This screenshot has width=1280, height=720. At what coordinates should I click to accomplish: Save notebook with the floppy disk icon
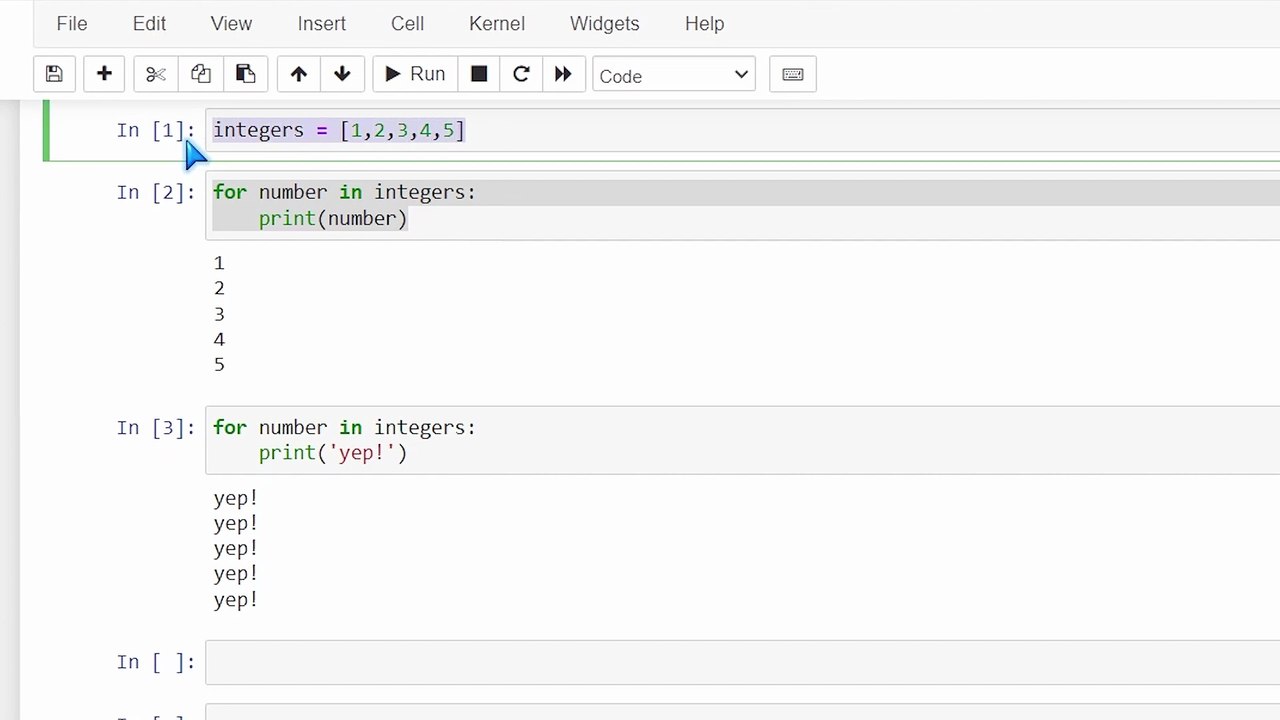click(x=54, y=74)
